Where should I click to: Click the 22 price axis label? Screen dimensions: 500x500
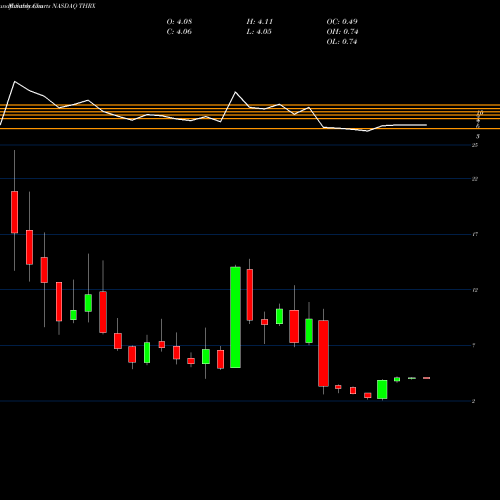475,179
